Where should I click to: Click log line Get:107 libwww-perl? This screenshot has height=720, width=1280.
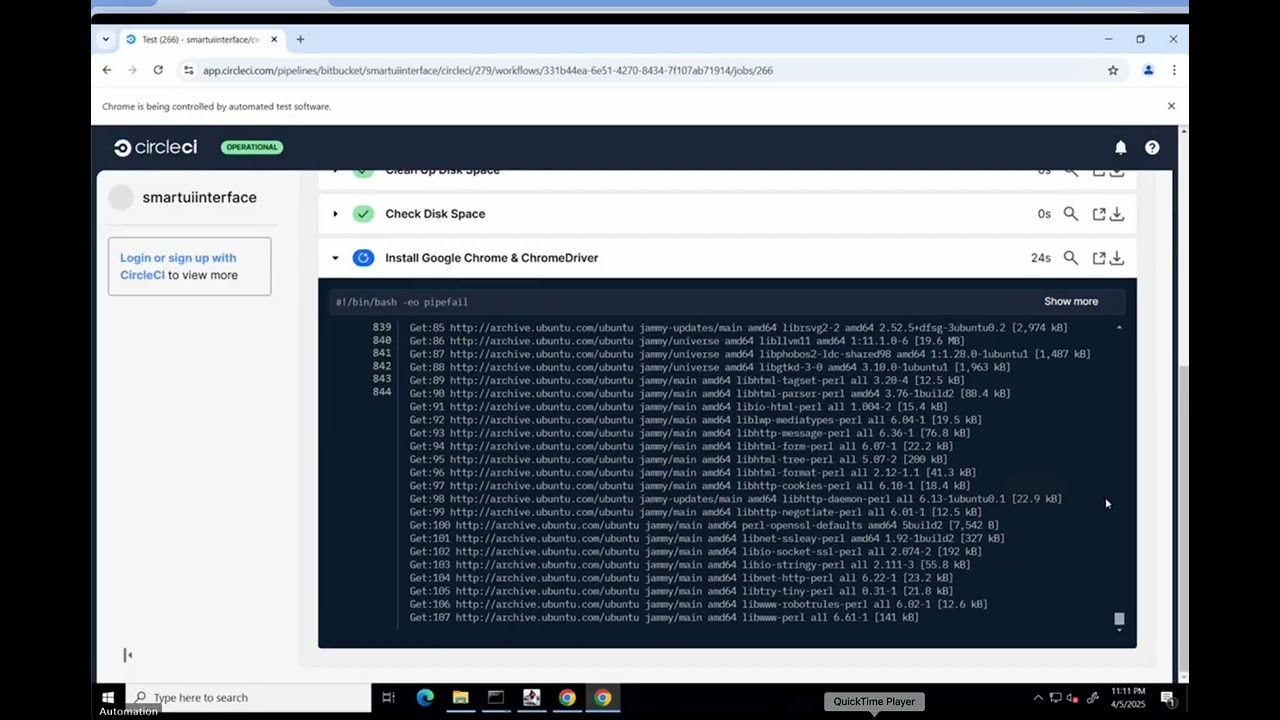[664, 618]
